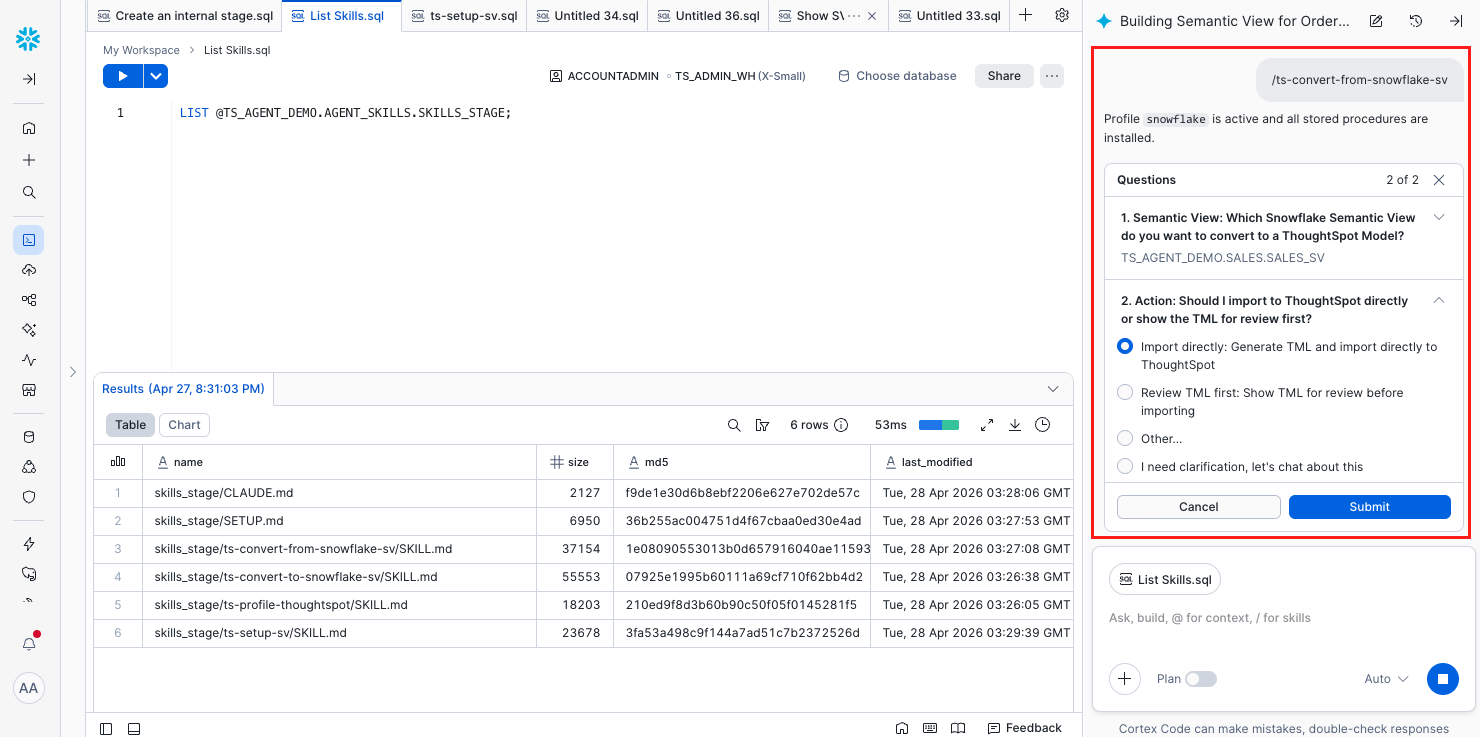Expand results to full screen
This screenshot has height=737, width=1480.
[987, 425]
